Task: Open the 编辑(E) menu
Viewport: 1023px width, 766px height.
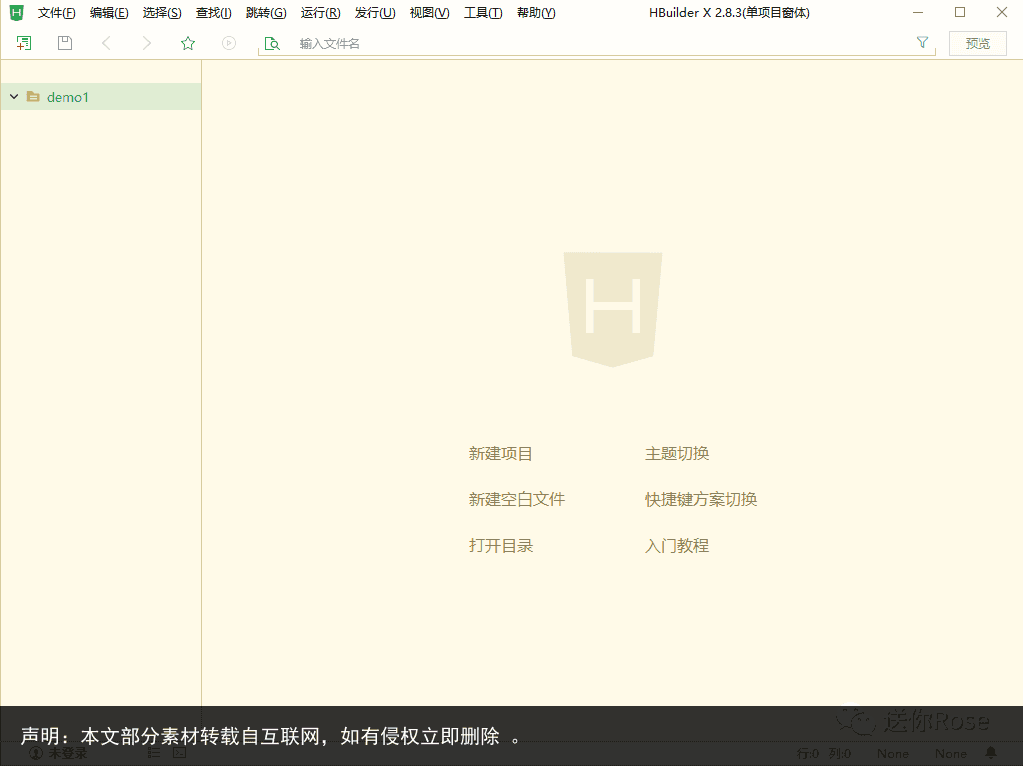Action: 109,13
